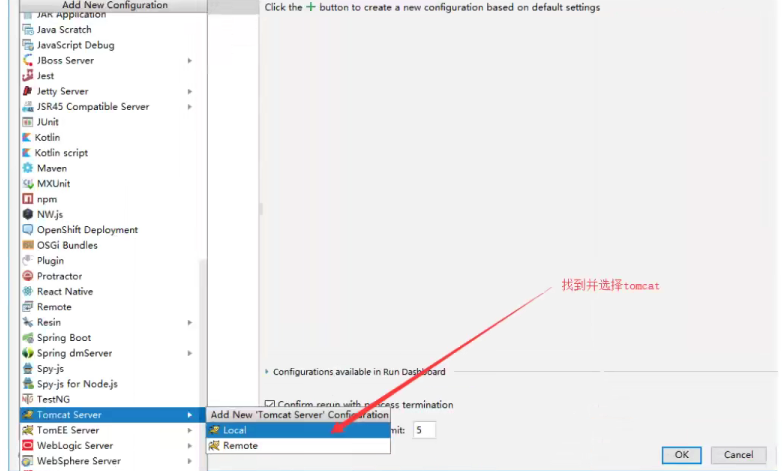Screen dimensions: 782x471
Task: Click the Java Scratch icon
Action: point(28,30)
